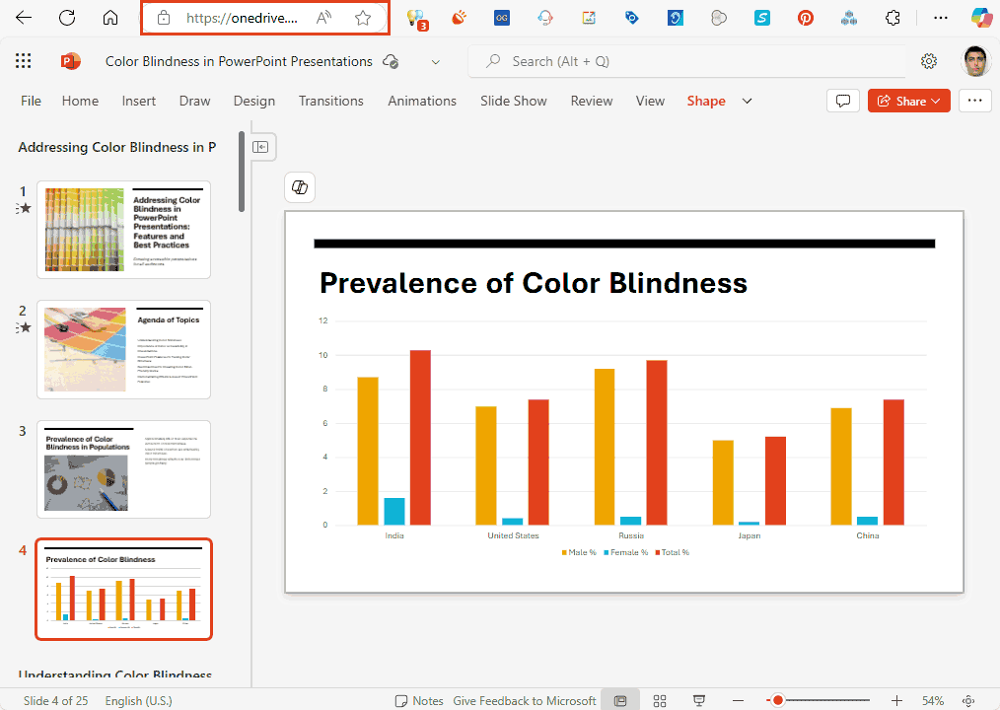Image resolution: width=1000 pixels, height=710 pixels.
Task: Open the Microsoft 365 app launcher waffle
Action: coord(23,61)
